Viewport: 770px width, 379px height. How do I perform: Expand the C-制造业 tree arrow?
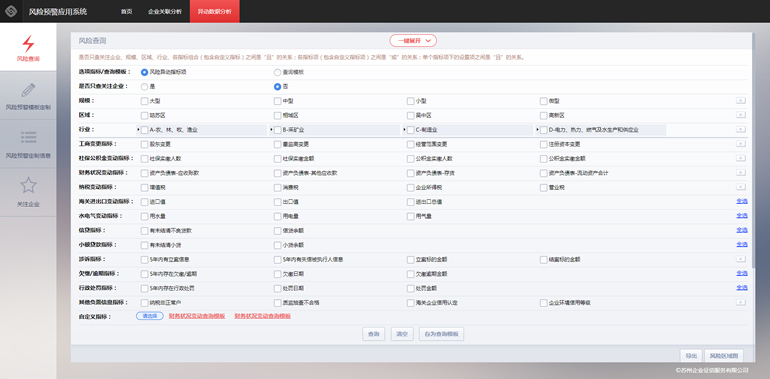pyautogui.click(x=404, y=130)
